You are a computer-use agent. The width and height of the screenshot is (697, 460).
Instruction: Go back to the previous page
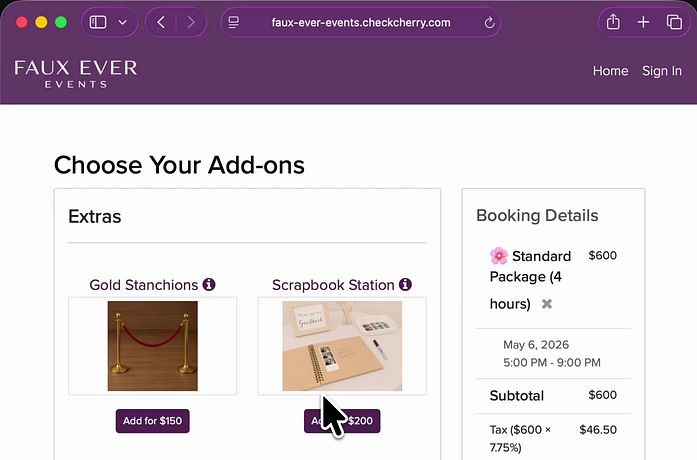(x=161, y=22)
